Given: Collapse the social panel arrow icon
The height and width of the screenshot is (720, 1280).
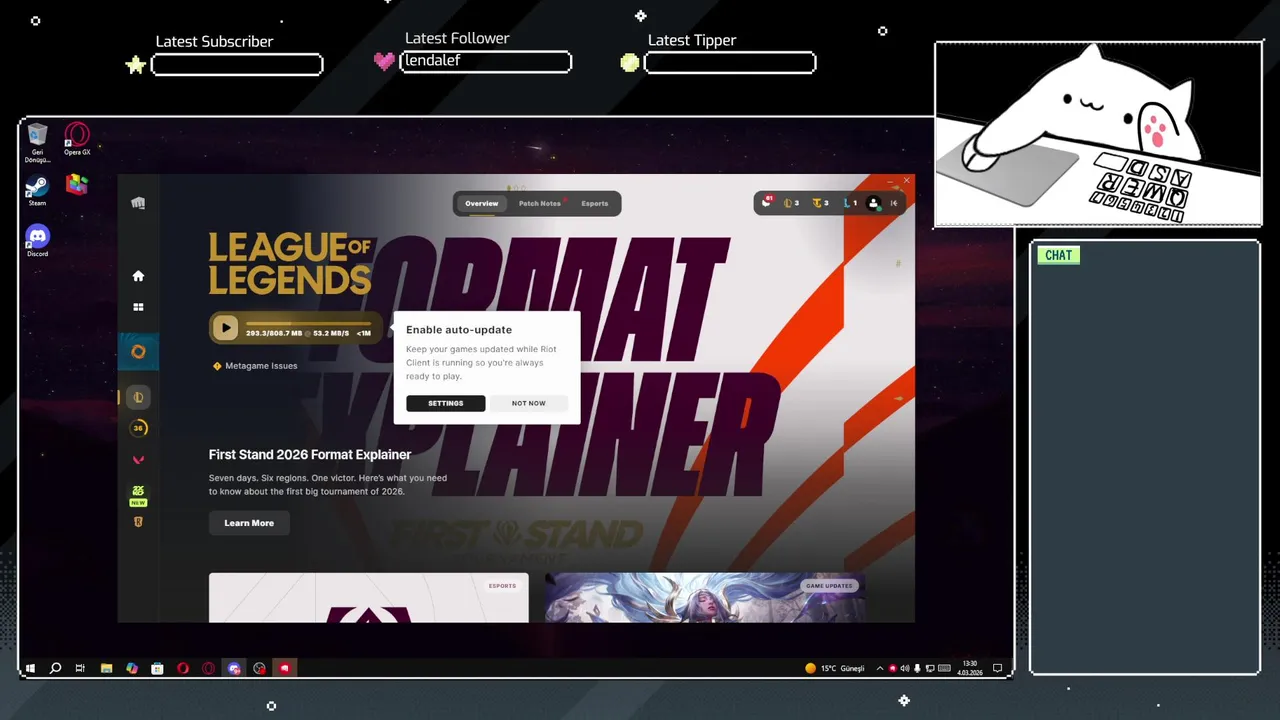Looking at the screenshot, I should pyautogui.click(x=894, y=203).
